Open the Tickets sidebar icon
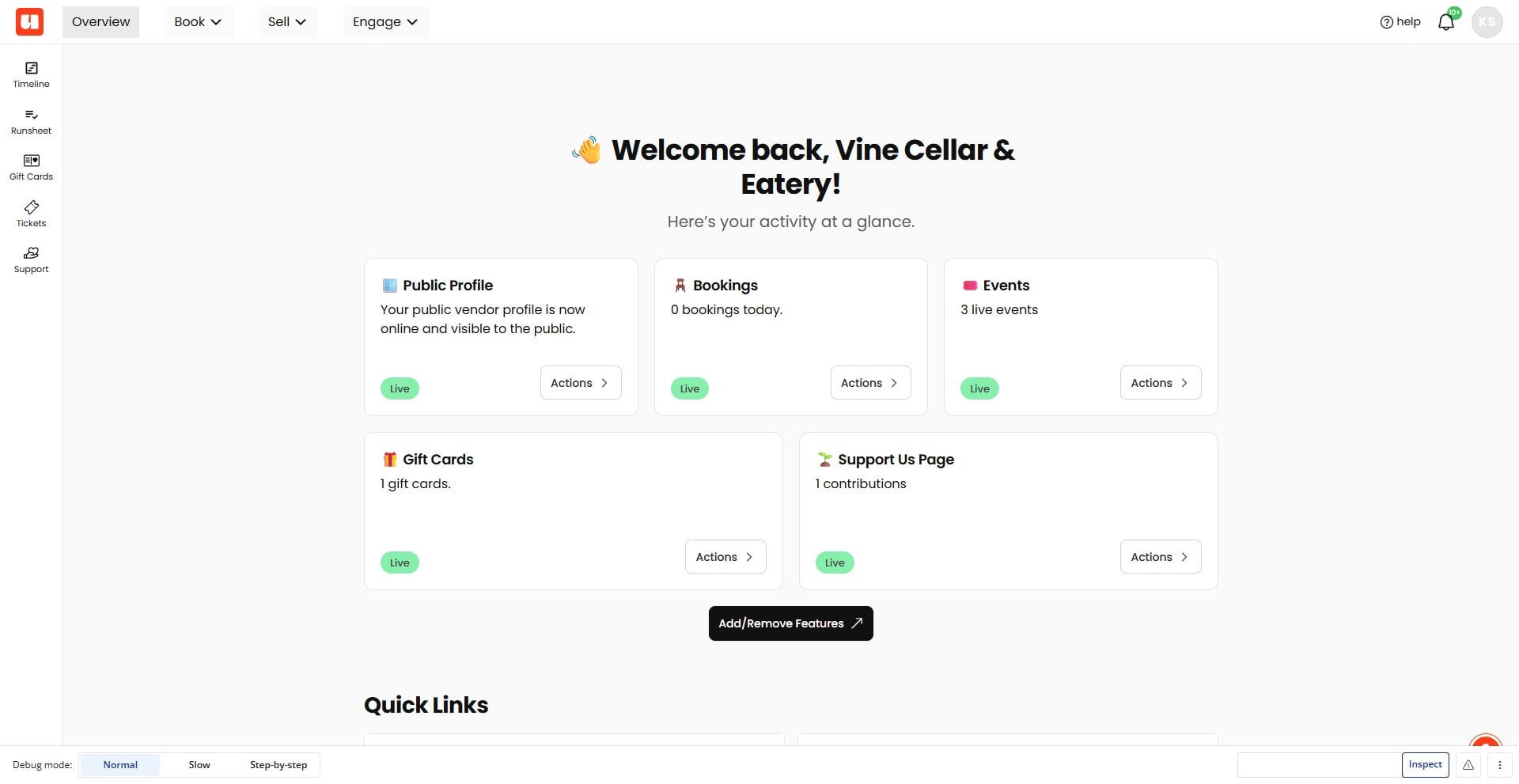 [31, 214]
